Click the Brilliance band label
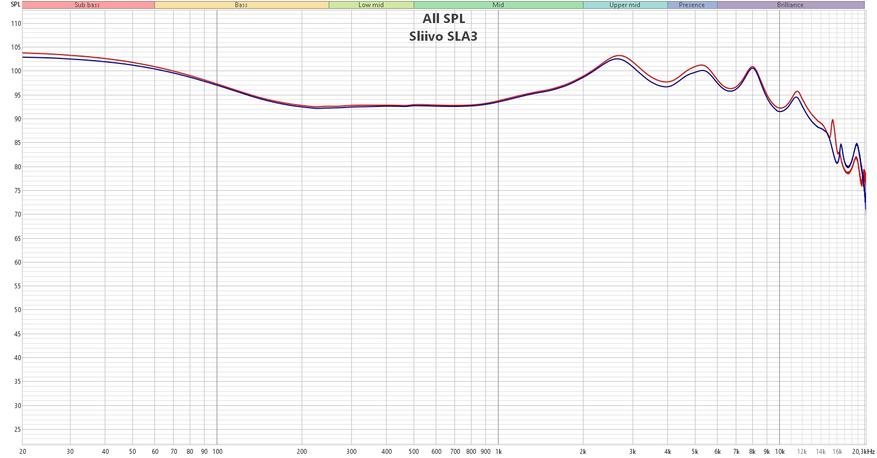 pos(790,4)
